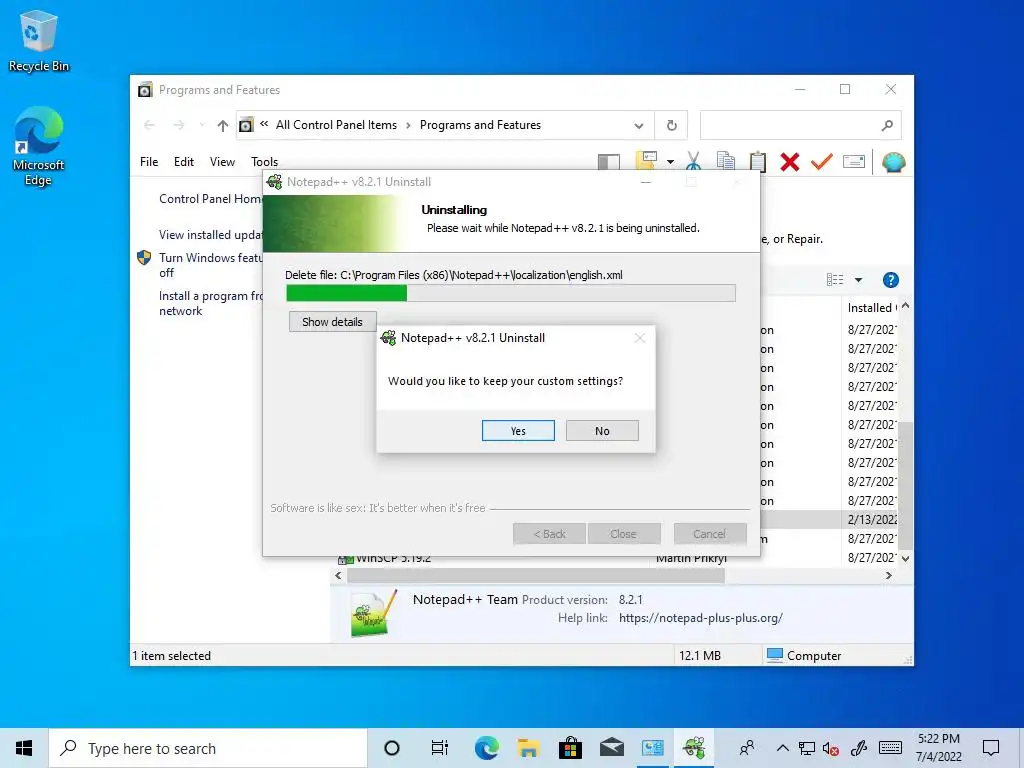Click the red X Delete toolbar icon
The height and width of the screenshot is (768, 1024).
click(x=790, y=161)
